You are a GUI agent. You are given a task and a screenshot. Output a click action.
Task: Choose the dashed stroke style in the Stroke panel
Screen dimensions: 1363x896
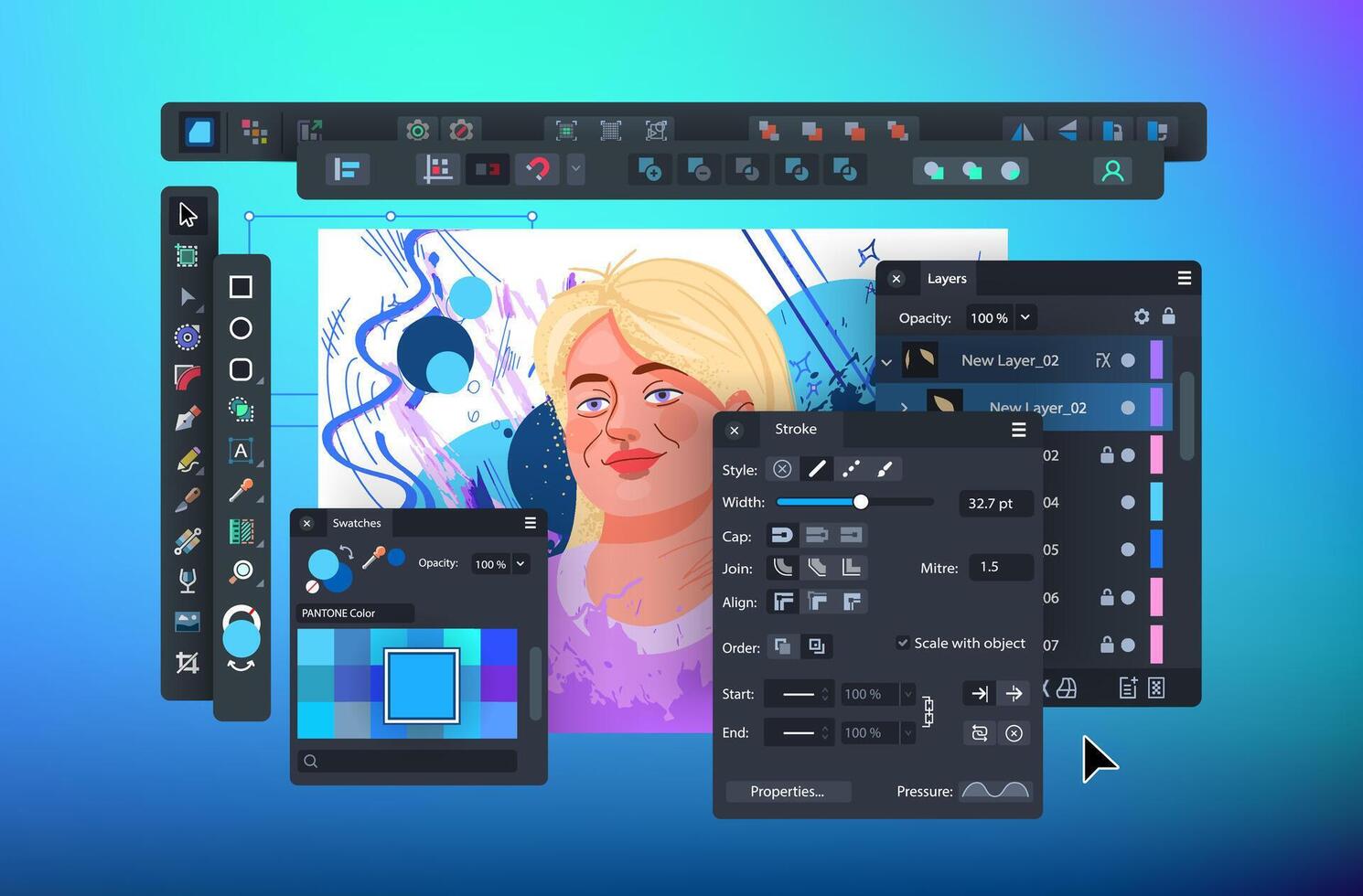(x=850, y=468)
